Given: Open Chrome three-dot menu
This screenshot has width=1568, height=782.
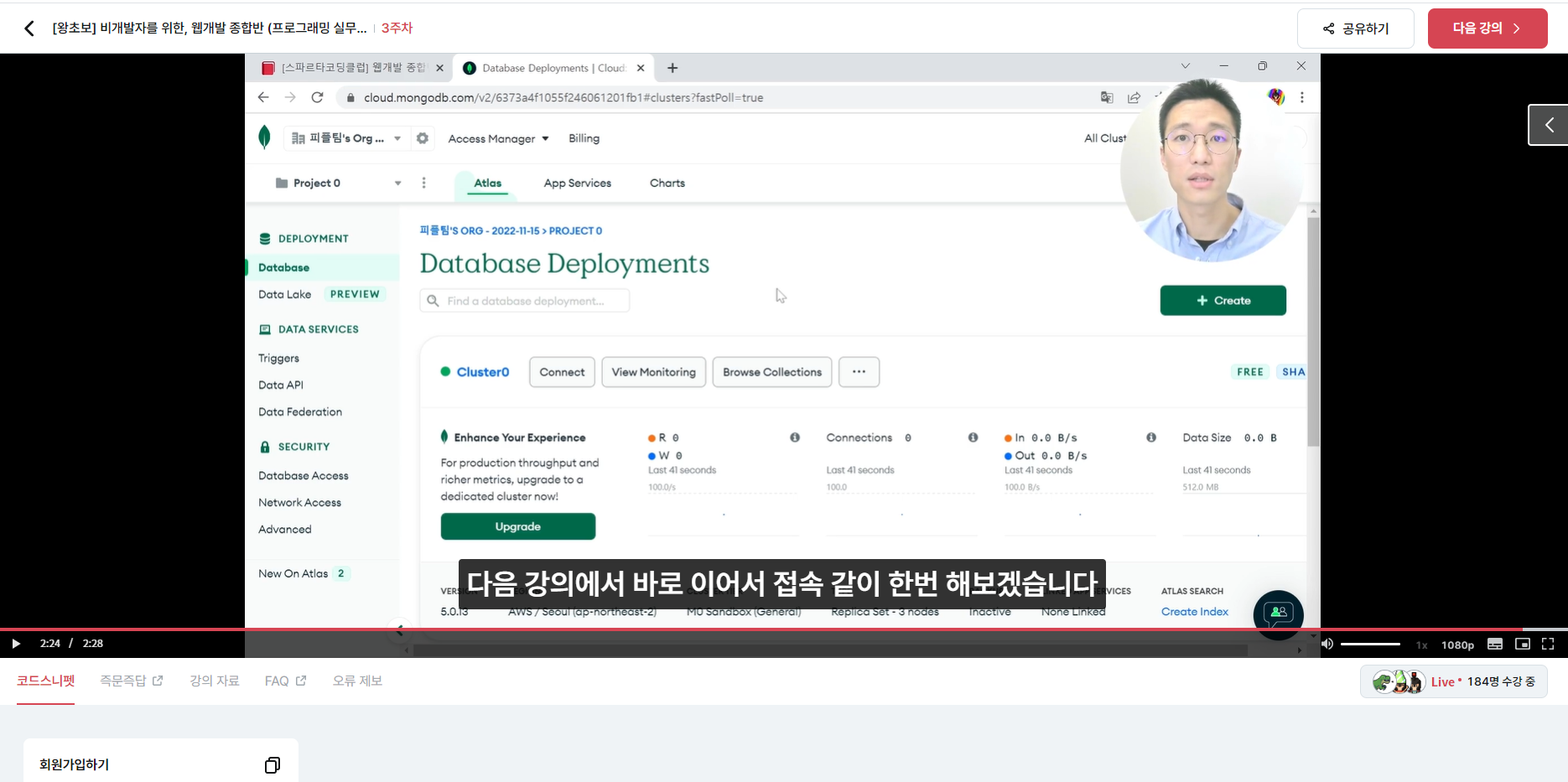Looking at the screenshot, I should tap(1302, 97).
